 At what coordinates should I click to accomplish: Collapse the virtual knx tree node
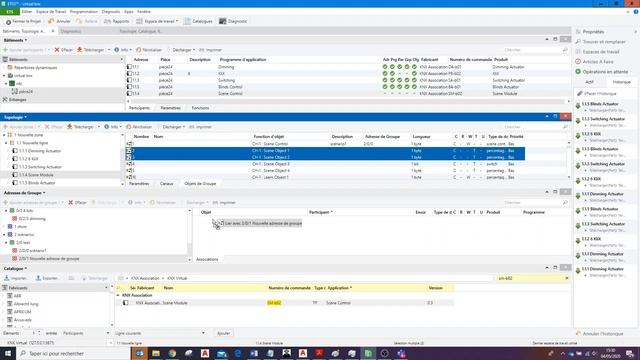(x=4, y=76)
